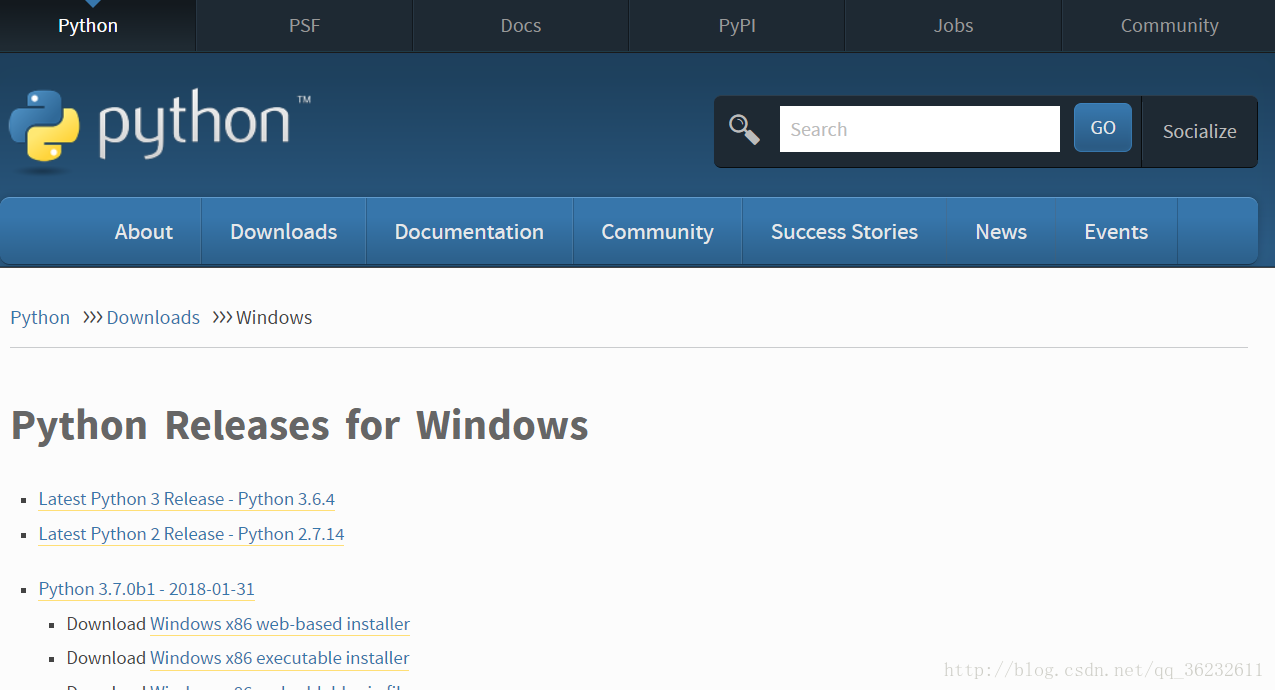1275x690 pixels.
Task: Open Python 3.7.0b1 release link
Action: [147, 589]
